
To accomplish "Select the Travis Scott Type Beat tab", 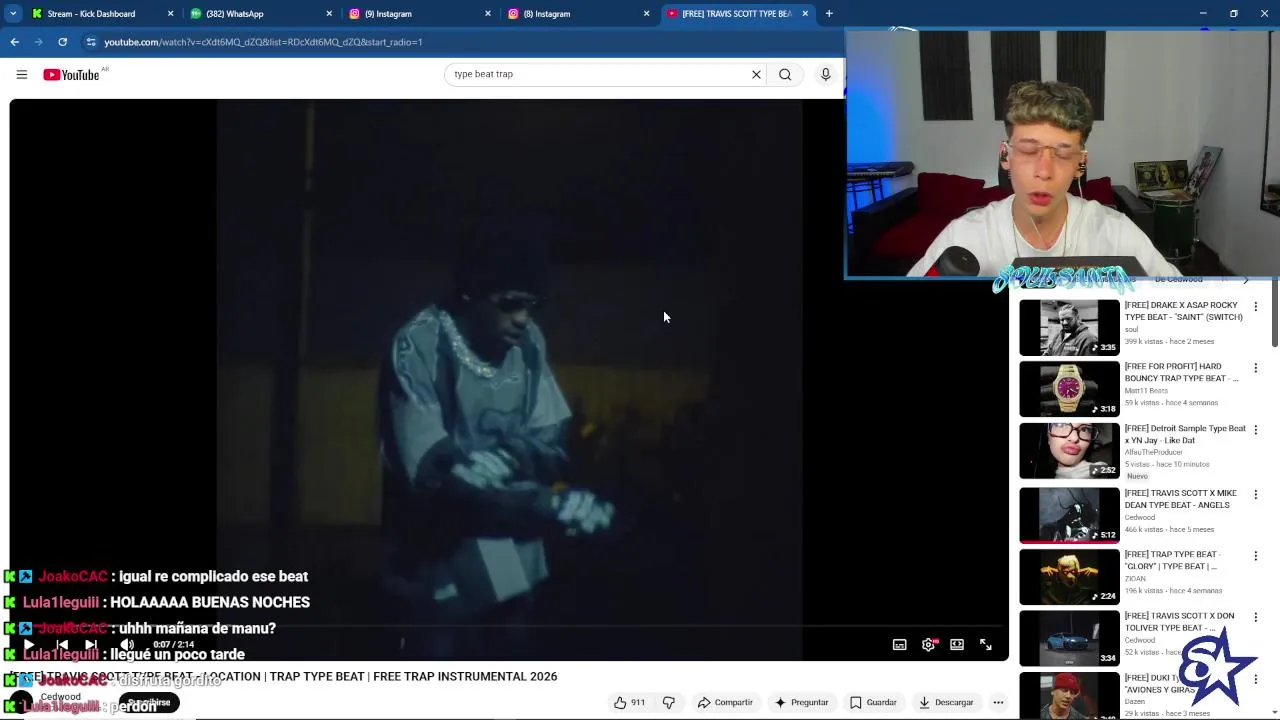I will click(737, 14).
